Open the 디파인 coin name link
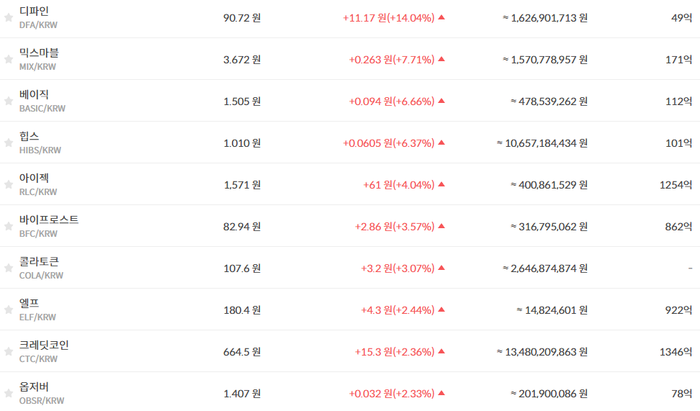 point(34,11)
